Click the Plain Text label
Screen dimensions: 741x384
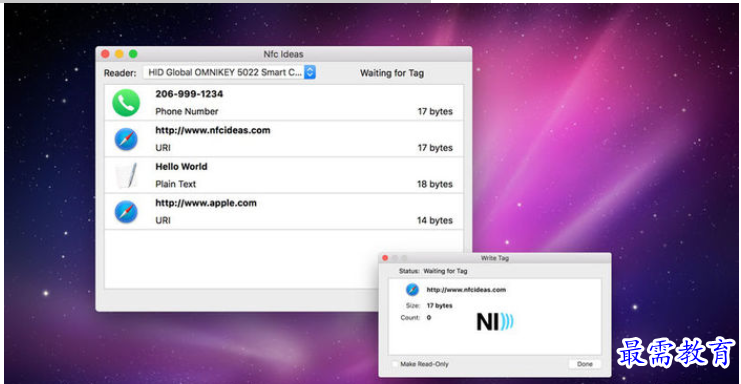coord(175,184)
